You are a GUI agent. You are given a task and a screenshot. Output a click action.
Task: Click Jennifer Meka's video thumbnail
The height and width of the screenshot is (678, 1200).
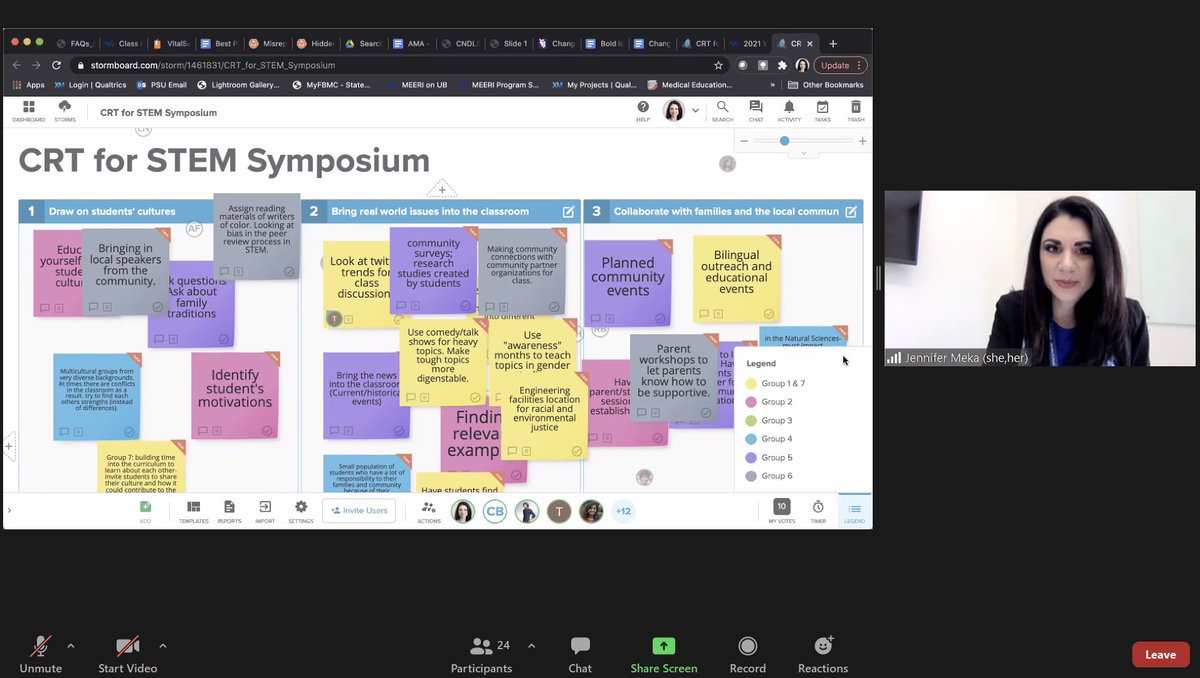tap(1040, 278)
